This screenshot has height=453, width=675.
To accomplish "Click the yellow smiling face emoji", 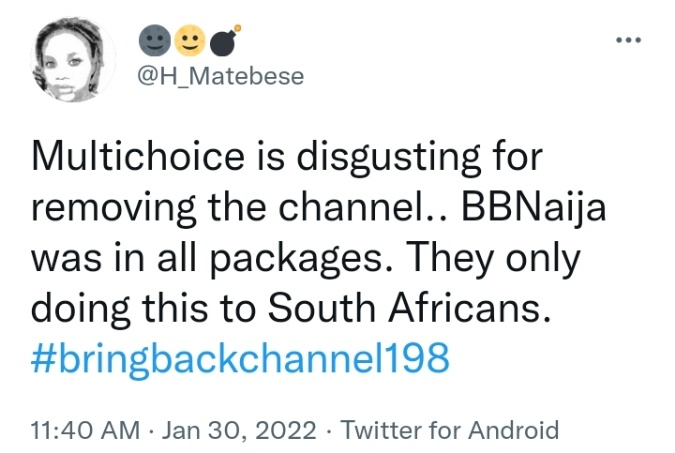I will pos(189,40).
